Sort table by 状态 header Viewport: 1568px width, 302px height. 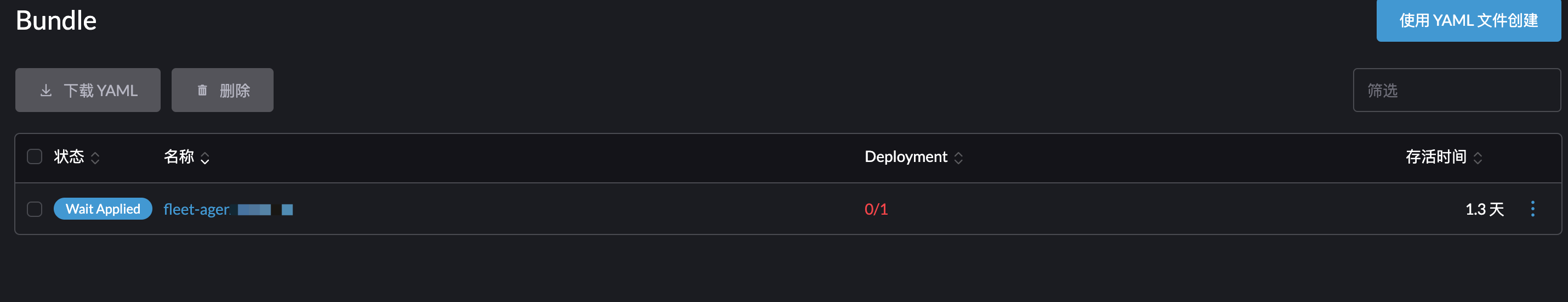point(69,157)
